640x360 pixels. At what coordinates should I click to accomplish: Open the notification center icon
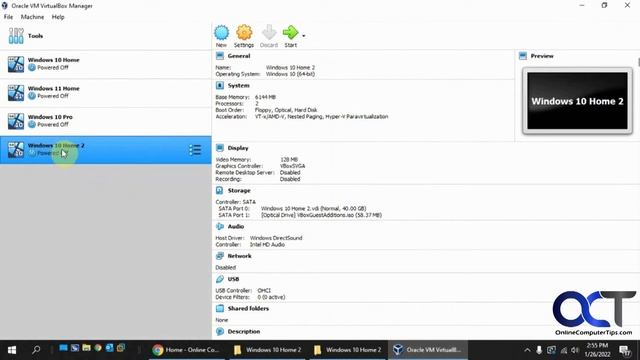pyautogui.click(x=624, y=350)
